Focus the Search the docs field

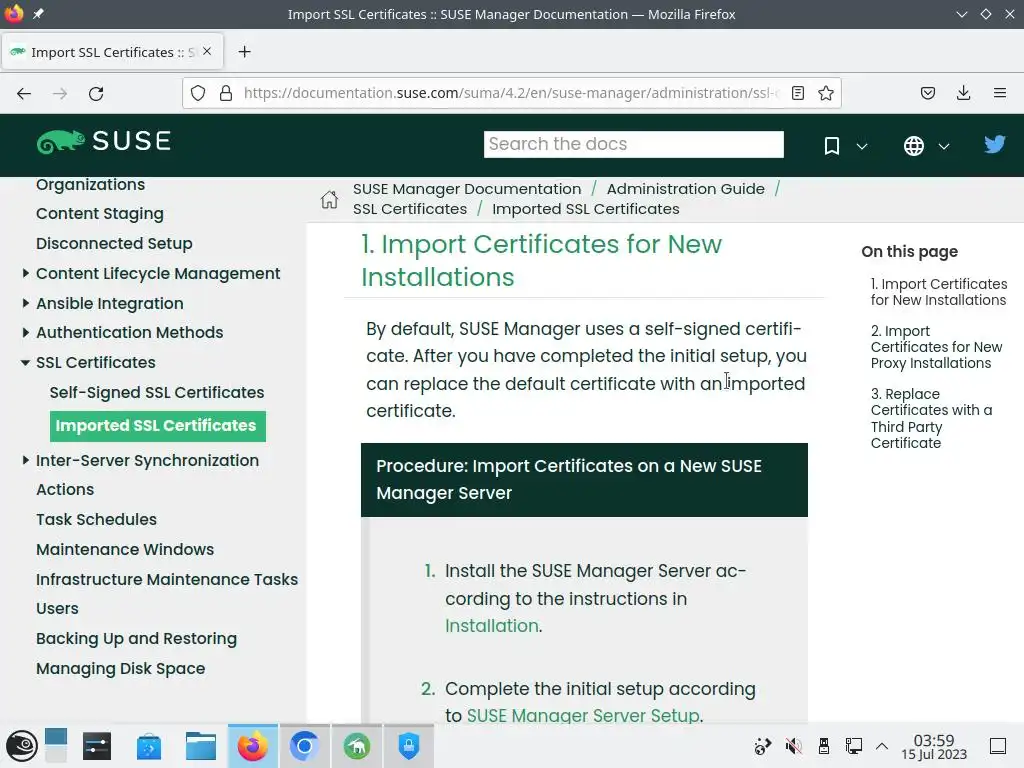(x=633, y=144)
